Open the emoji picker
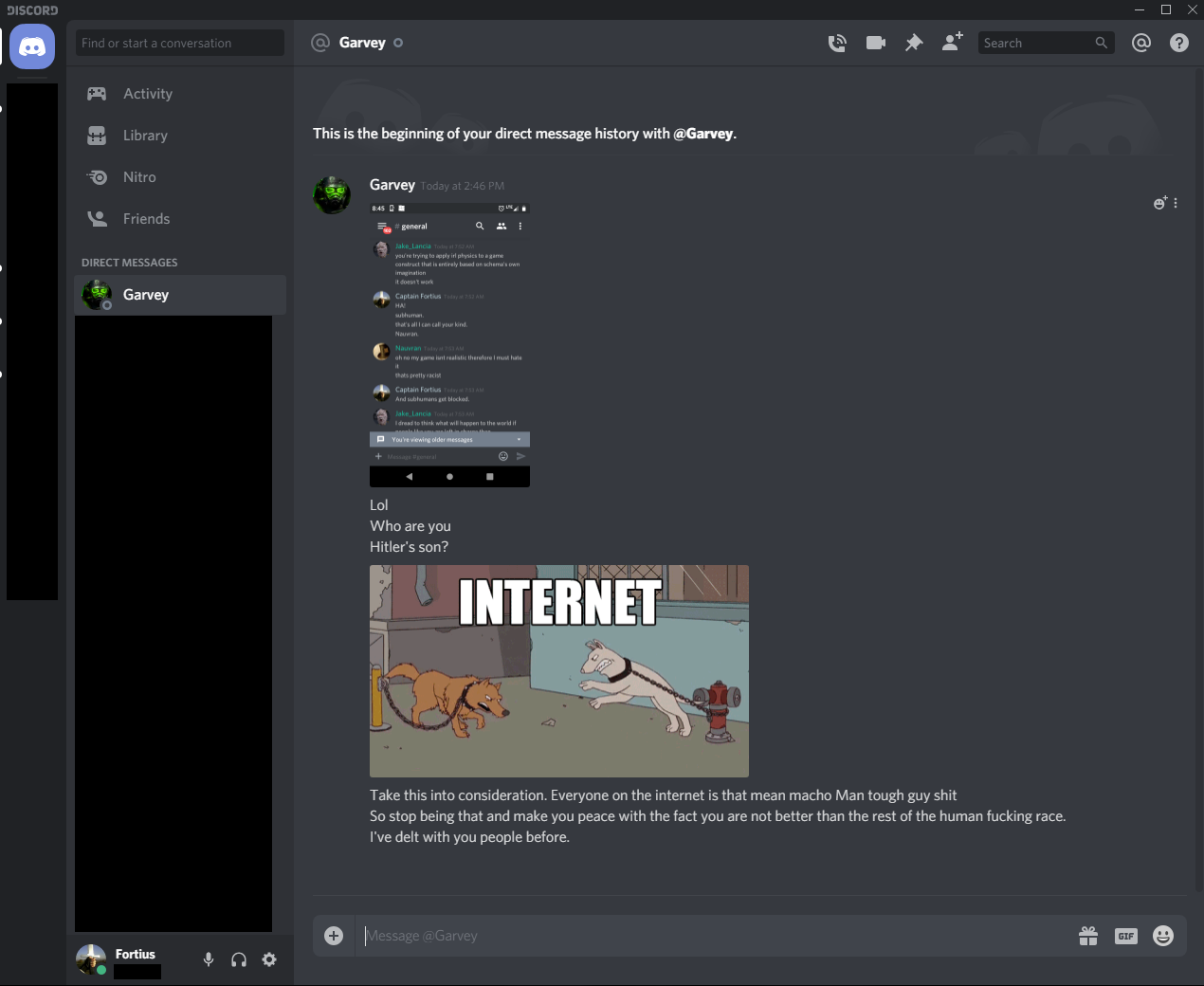The image size is (1204, 986). coord(1163,936)
